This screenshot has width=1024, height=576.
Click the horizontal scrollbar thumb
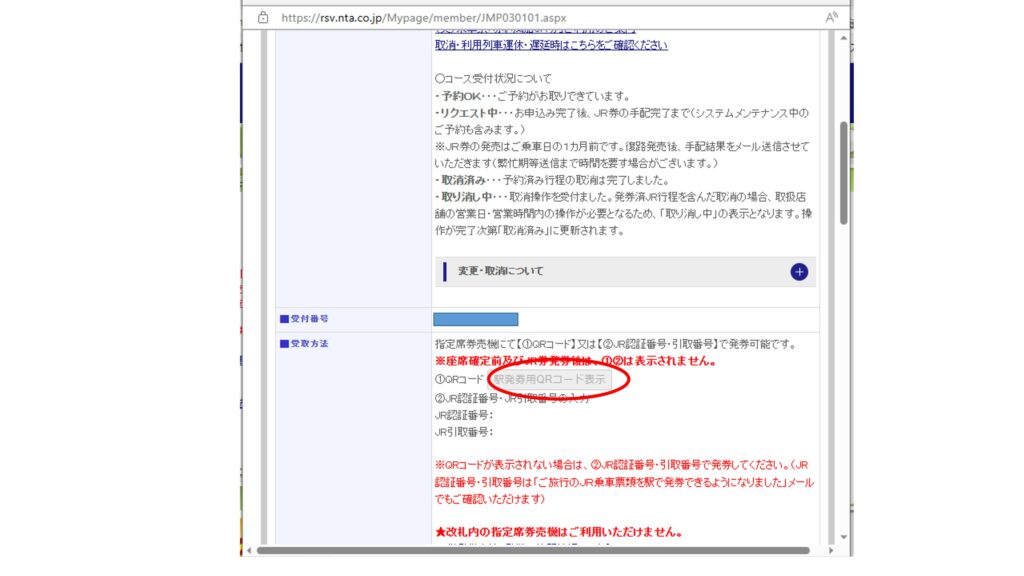[x=532, y=550]
